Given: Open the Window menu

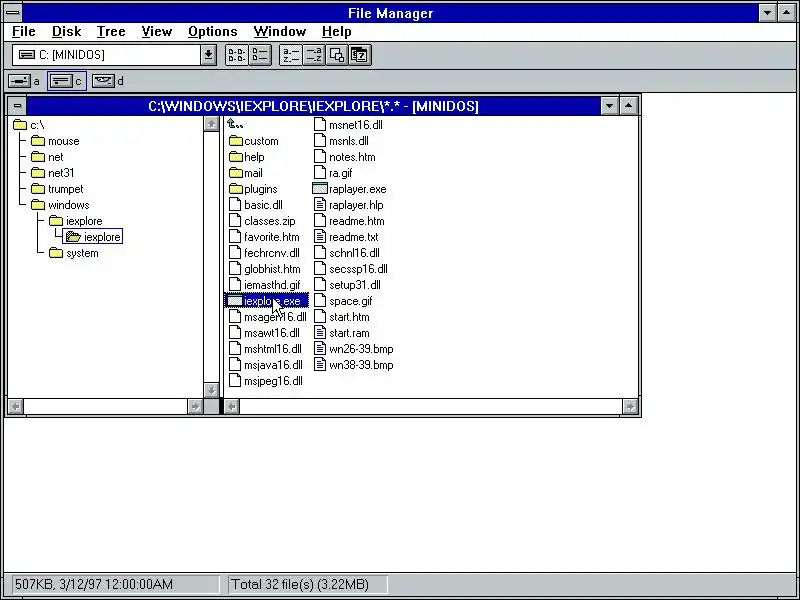Looking at the screenshot, I should pyautogui.click(x=280, y=32).
